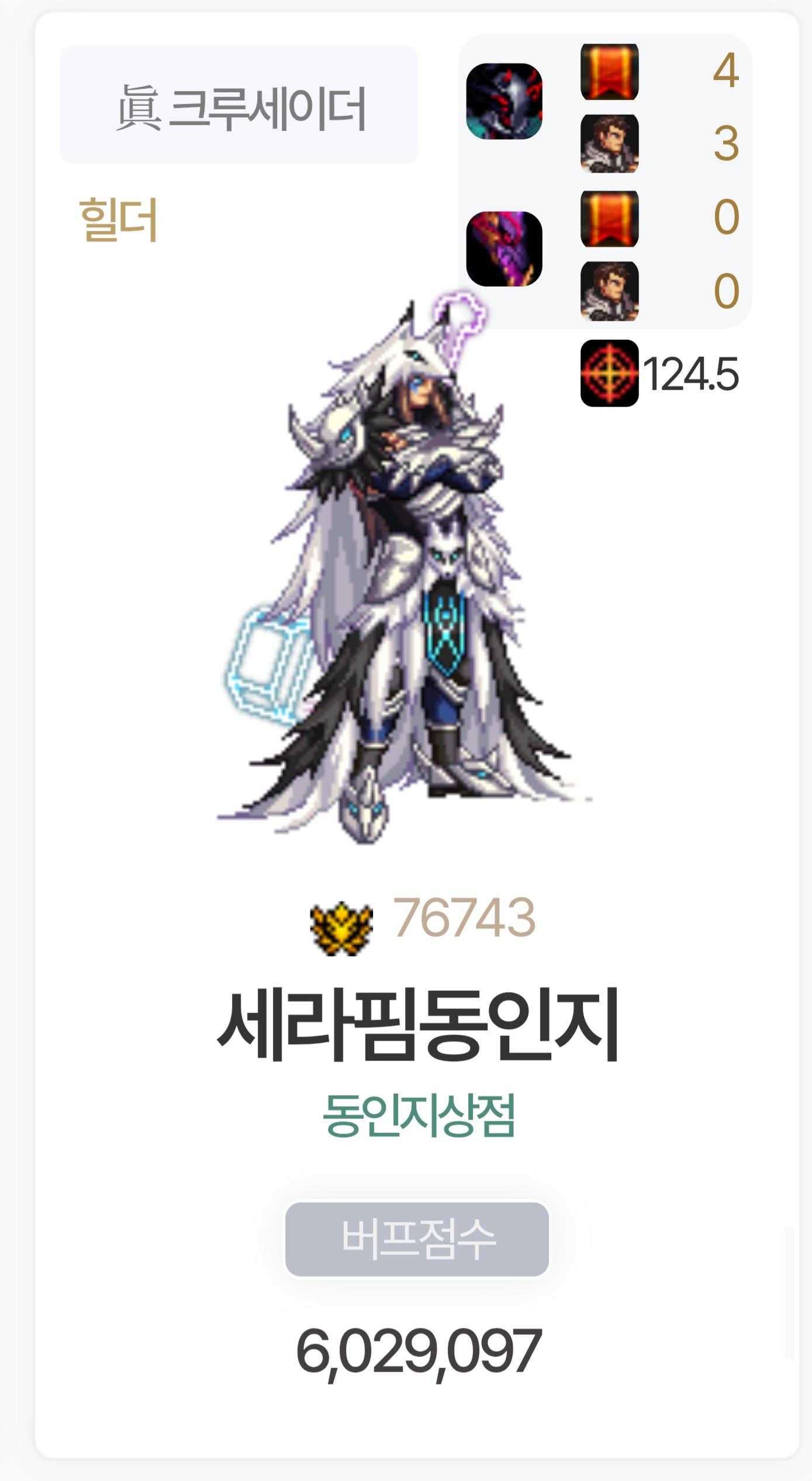Click the dark helmet raid boss icon
The image size is (812, 1481).
tap(504, 101)
